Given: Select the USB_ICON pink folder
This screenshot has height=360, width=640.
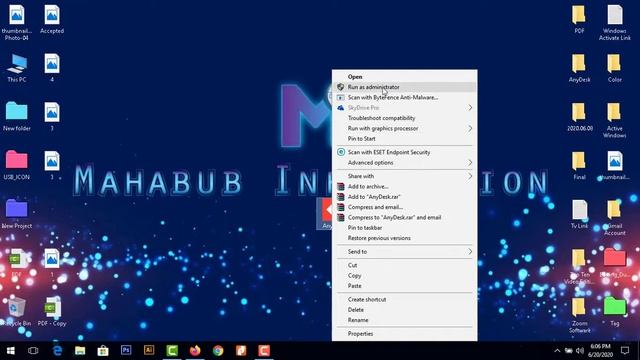Looking at the screenshot, I should (x=17, y=165).
